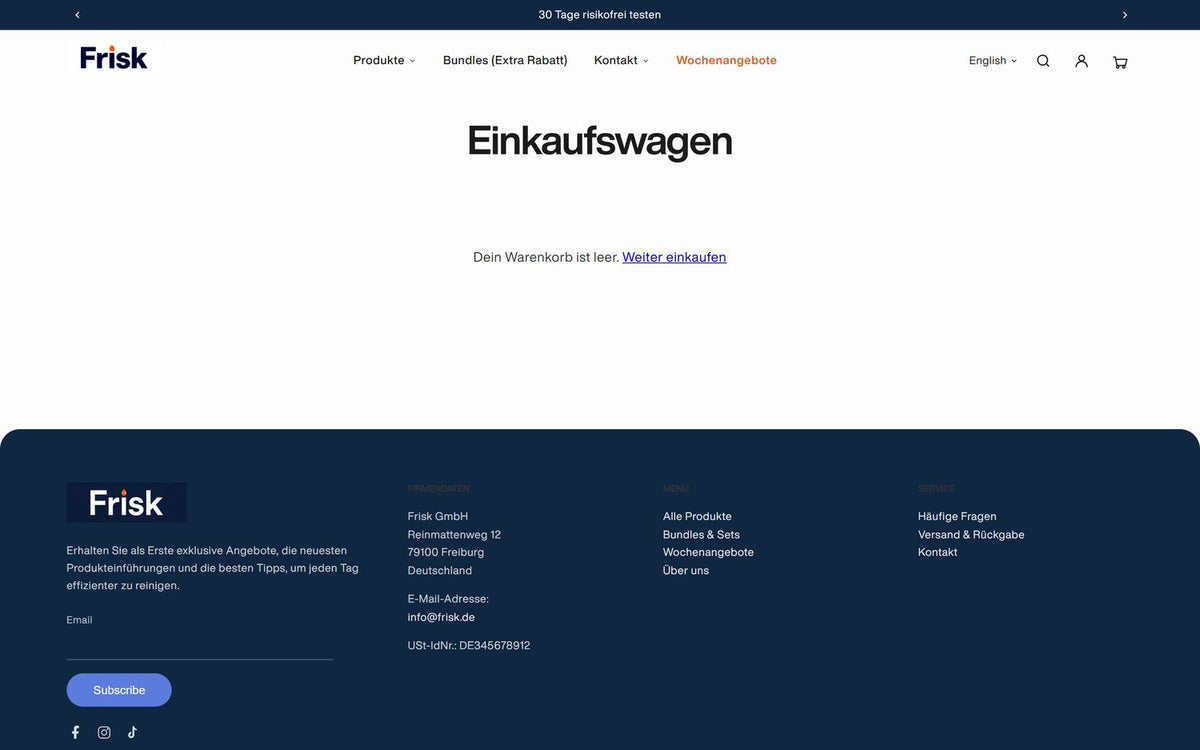Expand the Produkte dropdown menu
This screenshot has height=750, width=1200.
tap(384, 60)
